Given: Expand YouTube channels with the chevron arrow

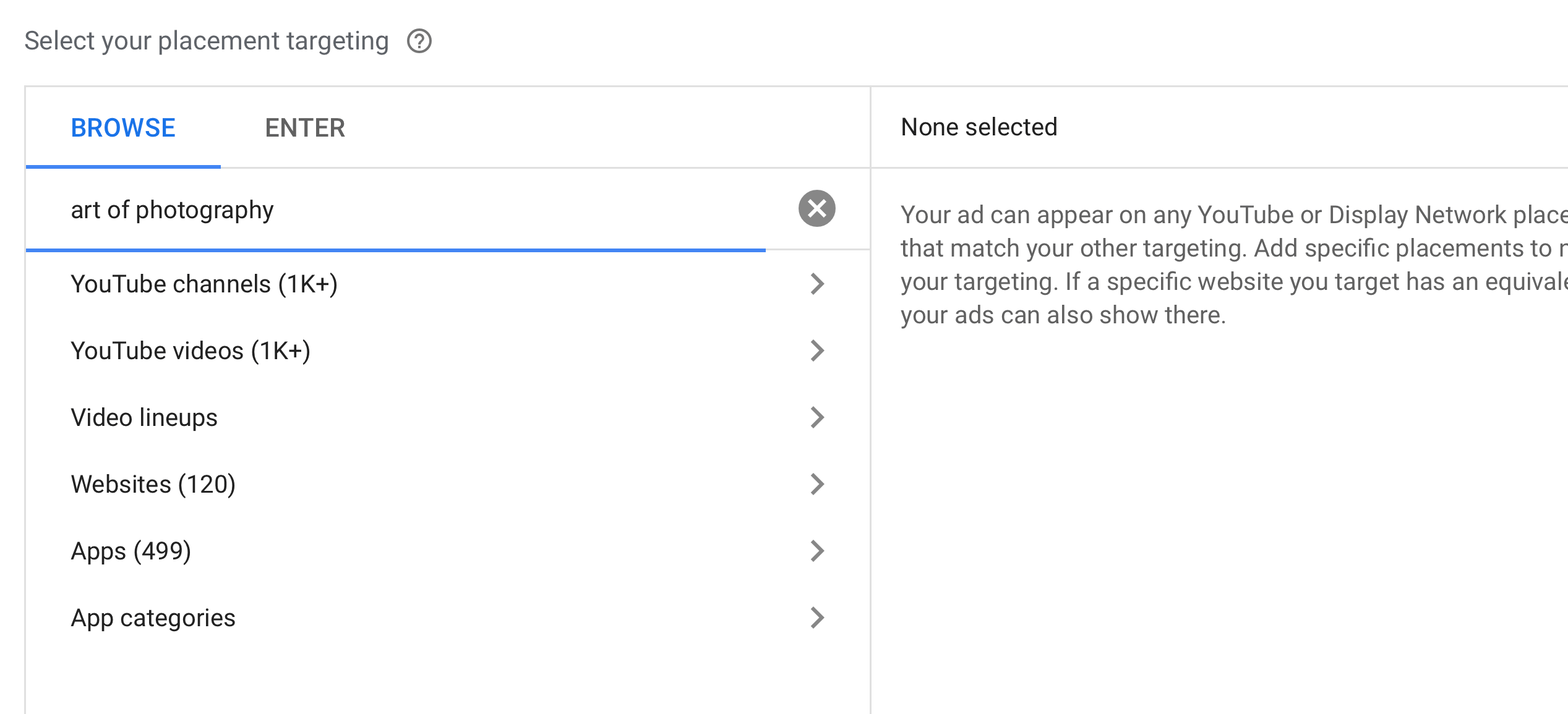Looking at the screenshot, I should point(817,284).
